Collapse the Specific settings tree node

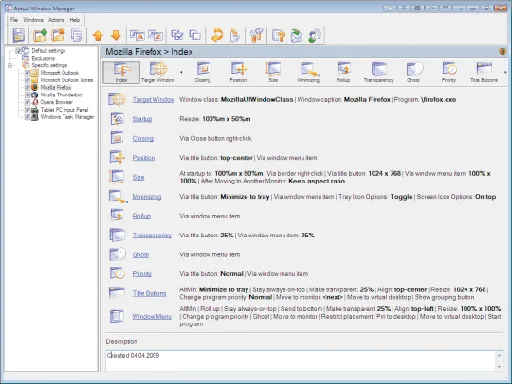tap(10, 65)
